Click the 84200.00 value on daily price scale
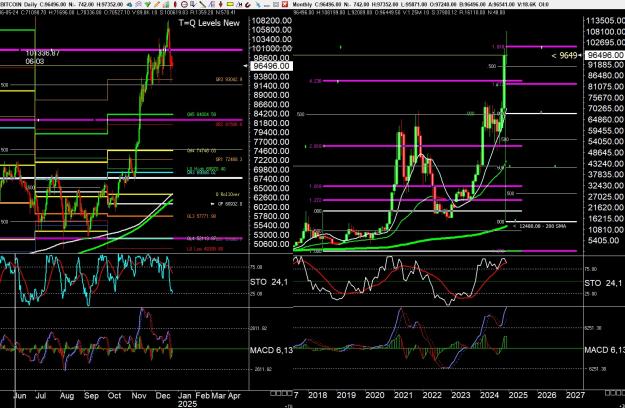Screen dimensions: 625x408 tap(271, 114)
